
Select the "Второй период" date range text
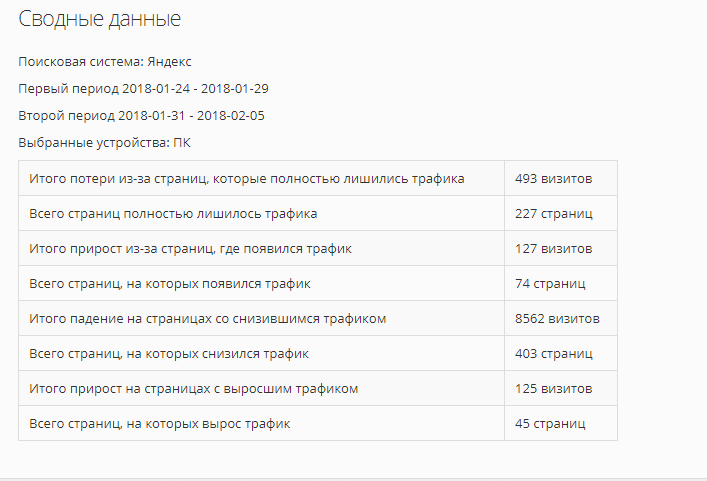141,115
